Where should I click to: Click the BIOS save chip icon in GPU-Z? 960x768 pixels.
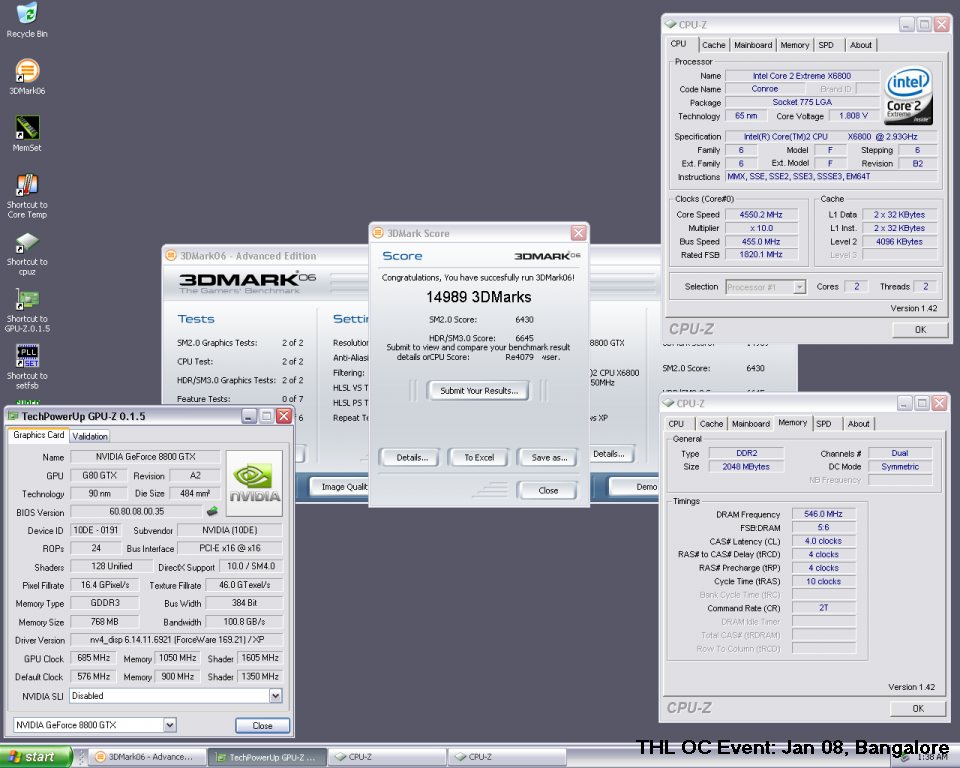[x=212, y=512]
